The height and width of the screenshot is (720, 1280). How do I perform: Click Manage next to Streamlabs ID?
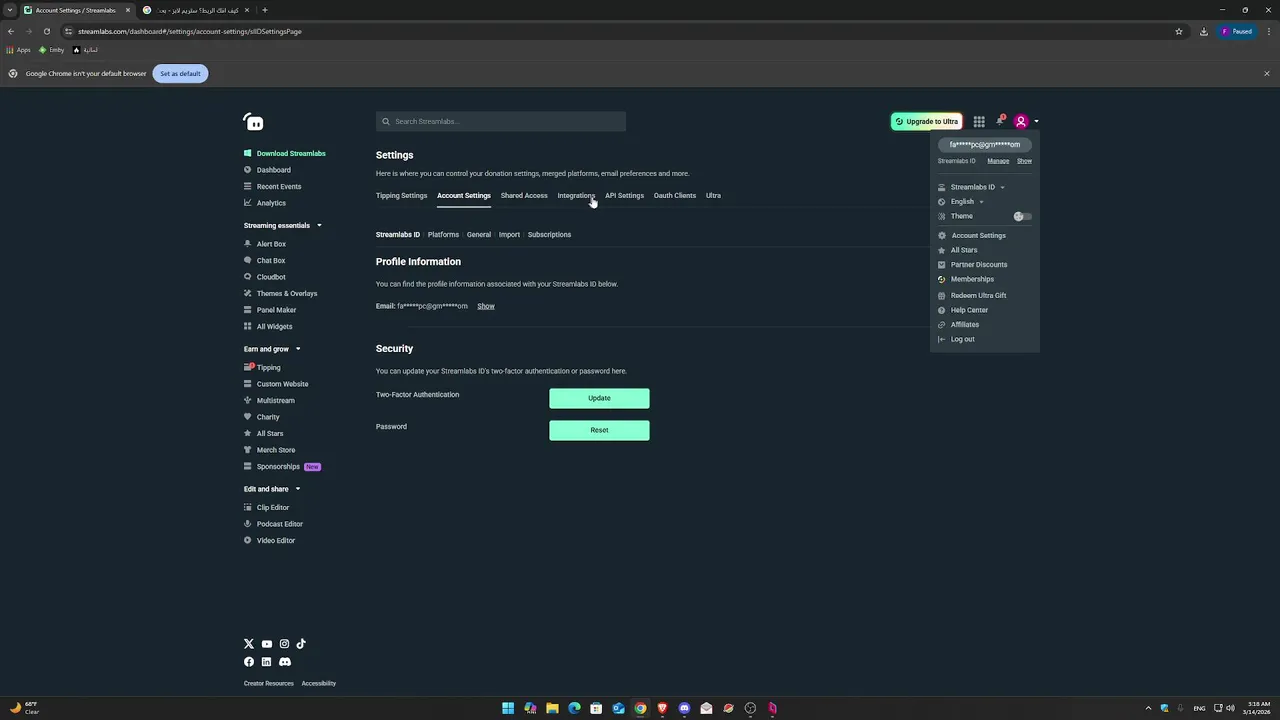tap(998, 161)
